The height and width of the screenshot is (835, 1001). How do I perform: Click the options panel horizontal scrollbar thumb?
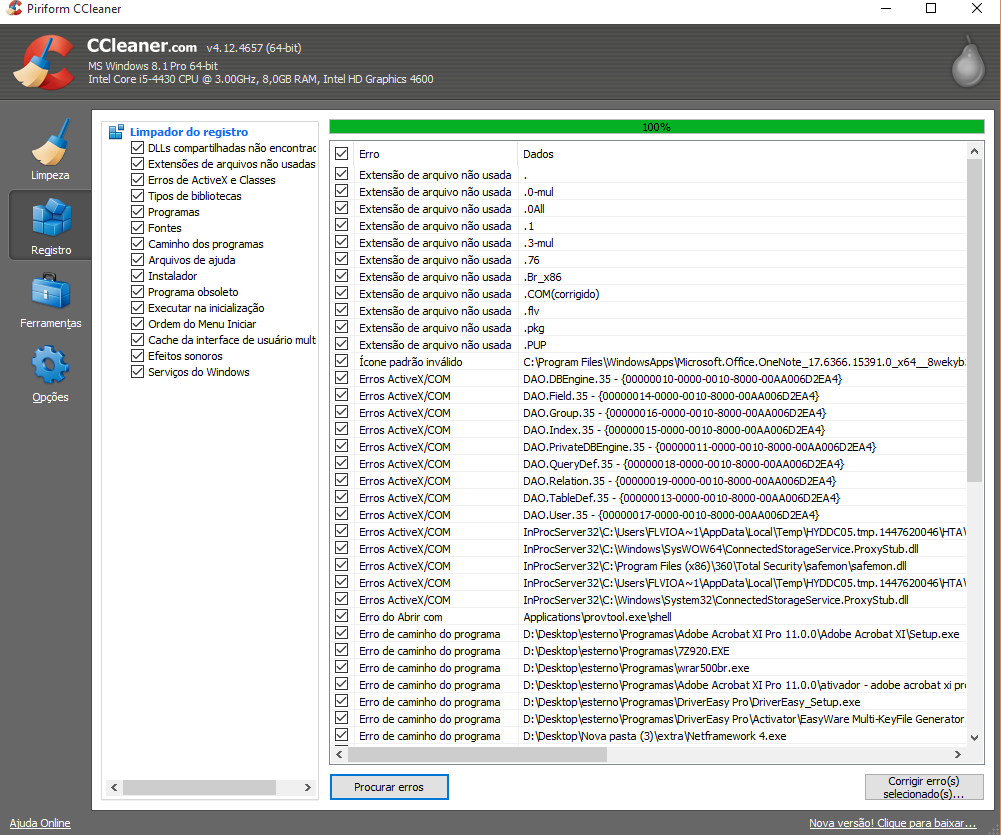click(199, 788)
